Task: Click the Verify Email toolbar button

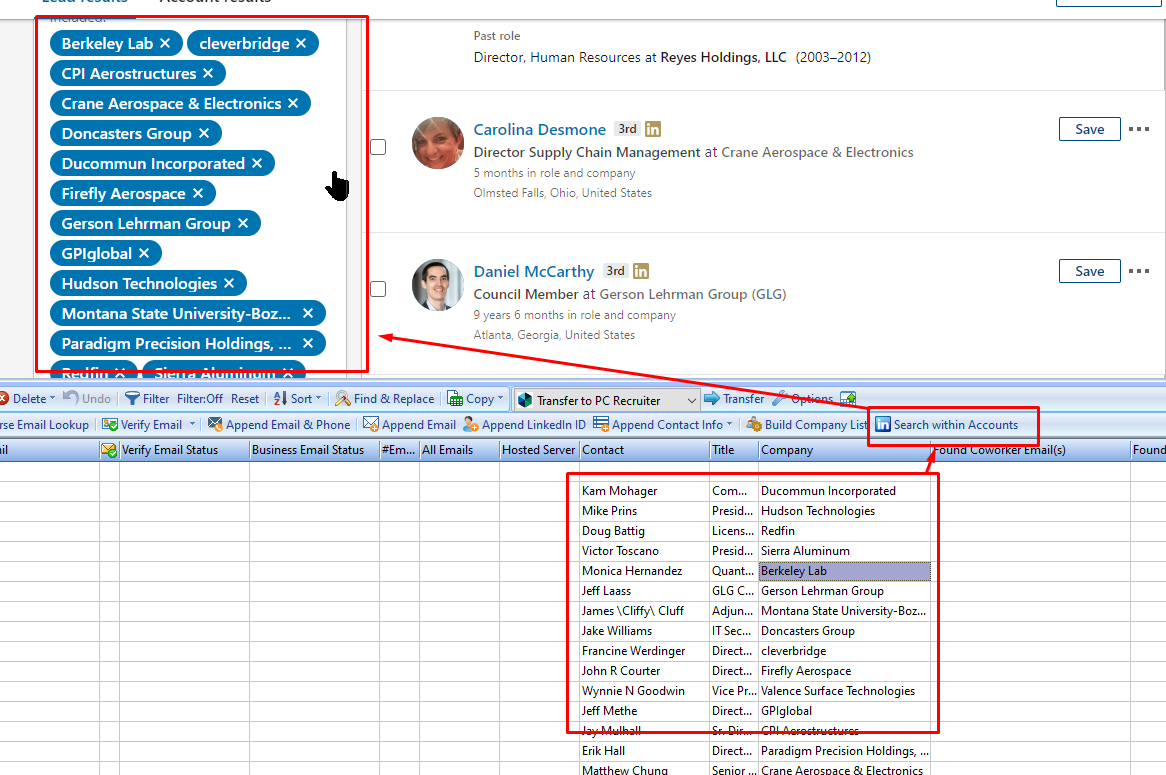Action: [x=142, y=425]
